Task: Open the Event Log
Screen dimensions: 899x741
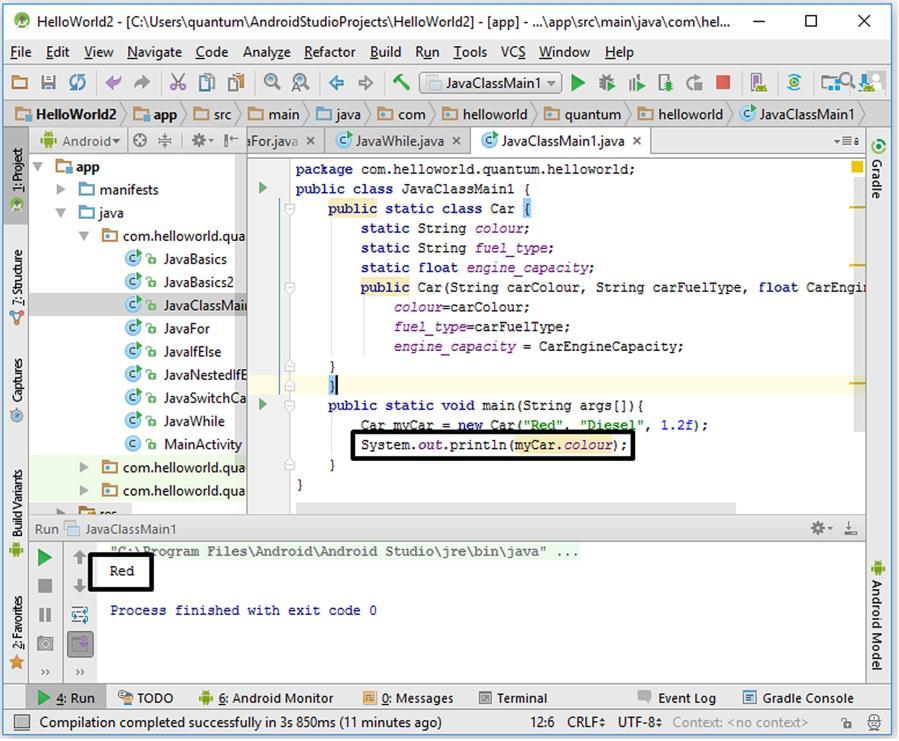Action: [x=677, y=698]
